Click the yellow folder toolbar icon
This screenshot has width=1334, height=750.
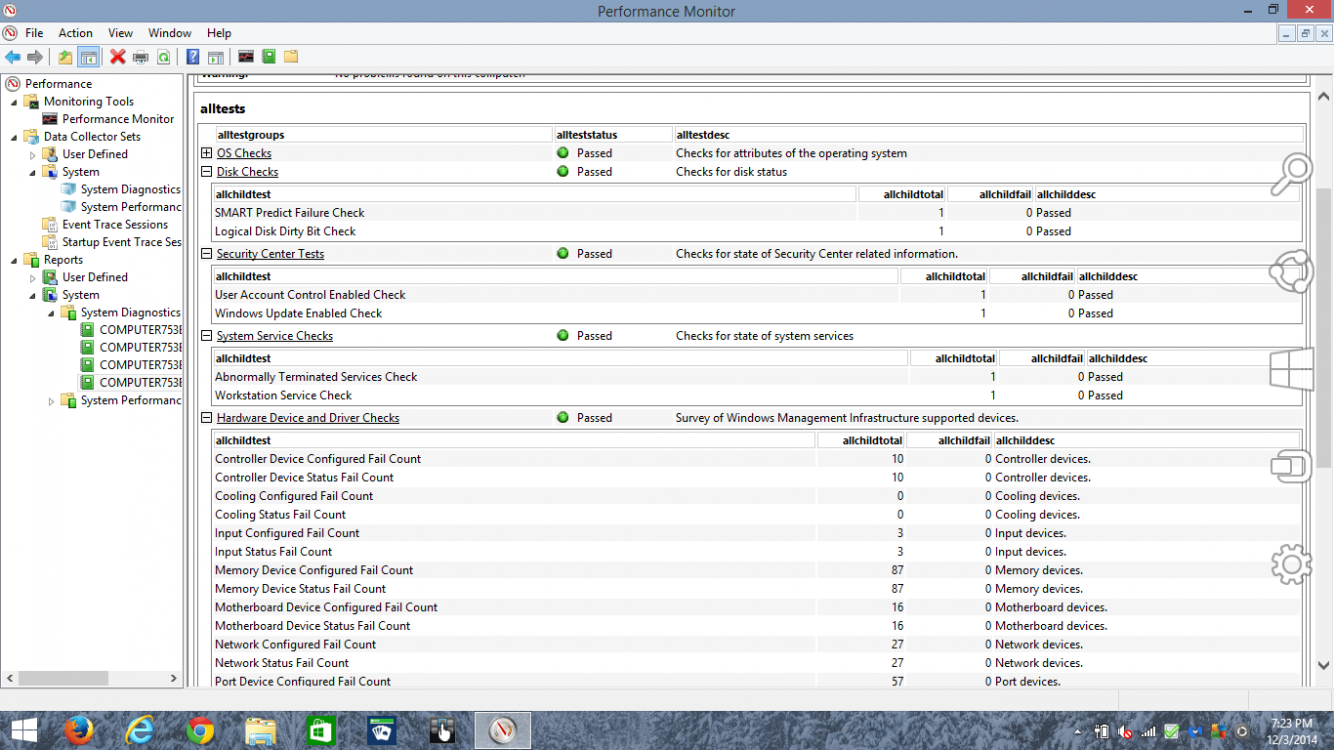point(291,57)
